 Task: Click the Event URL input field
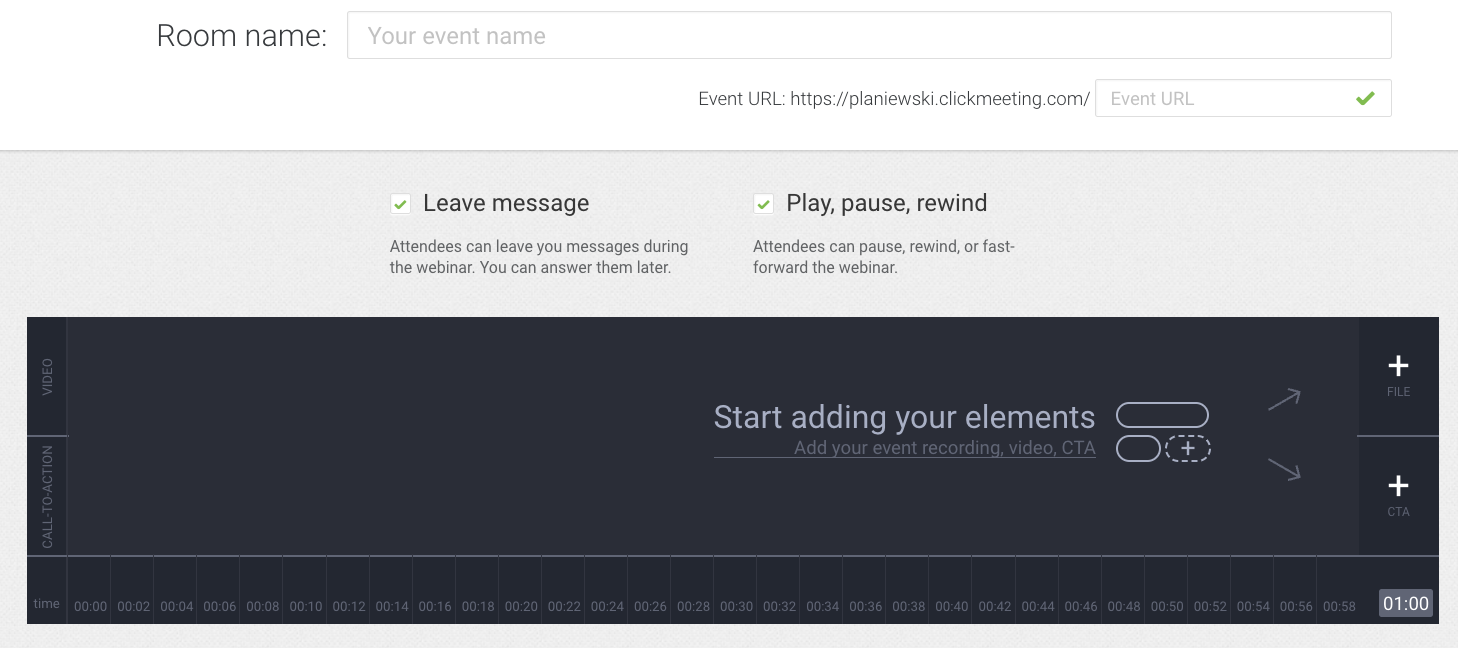pos(1243,98)
